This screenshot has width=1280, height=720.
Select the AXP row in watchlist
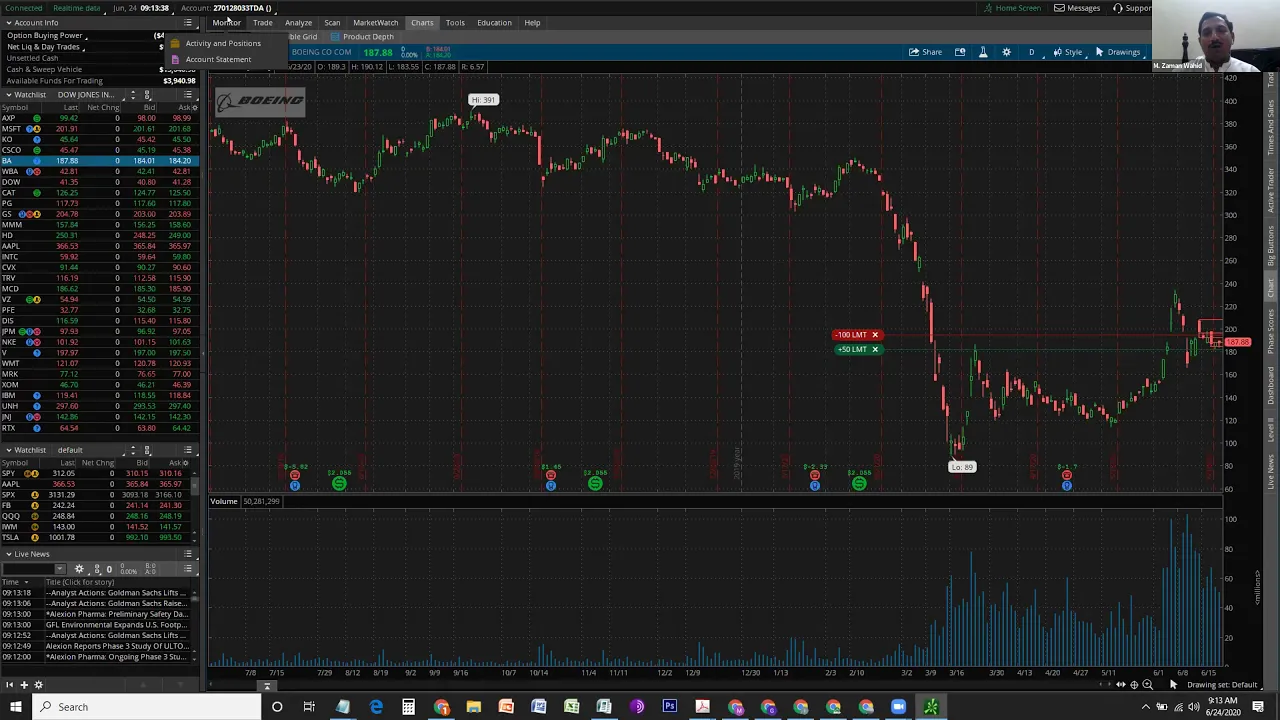click(99, 118)
